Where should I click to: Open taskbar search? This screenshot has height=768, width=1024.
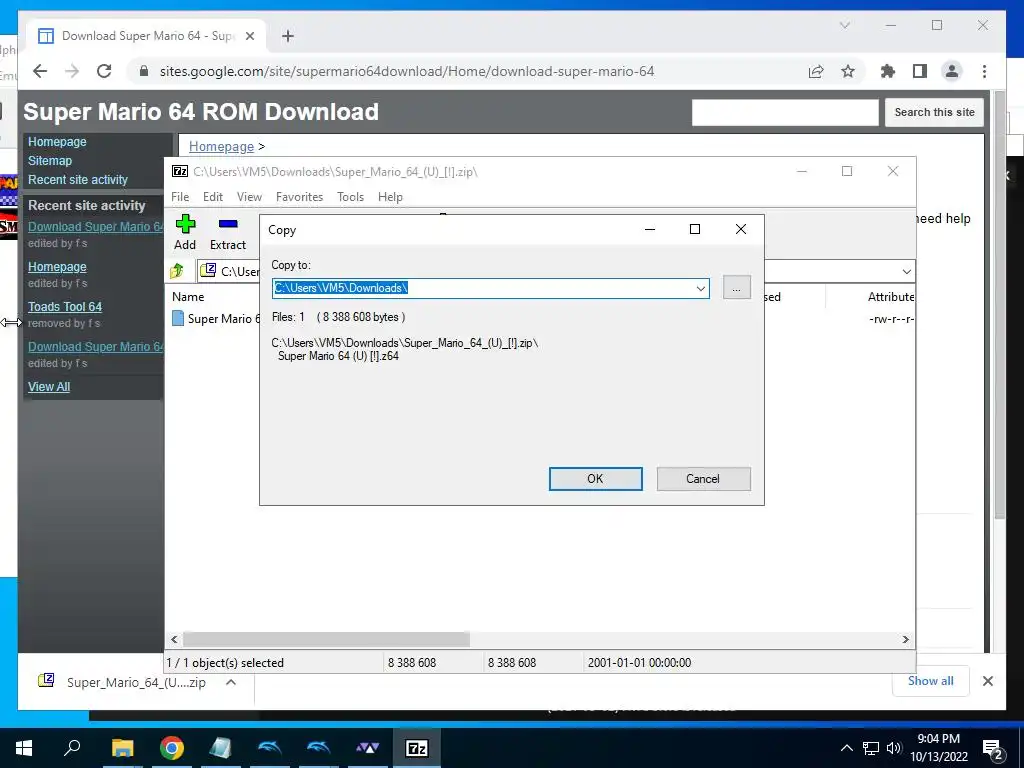(x=72, y=748)
